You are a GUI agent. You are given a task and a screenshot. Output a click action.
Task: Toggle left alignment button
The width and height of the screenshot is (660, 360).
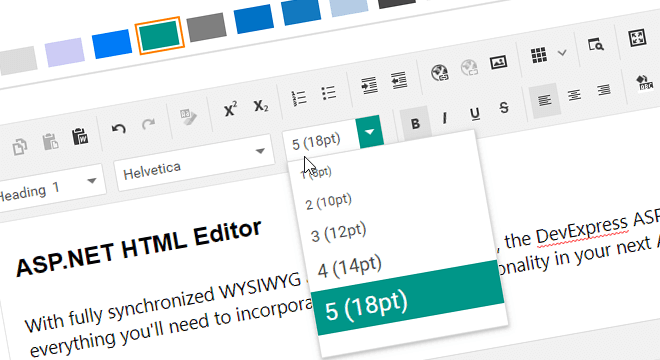click(544, 100)
